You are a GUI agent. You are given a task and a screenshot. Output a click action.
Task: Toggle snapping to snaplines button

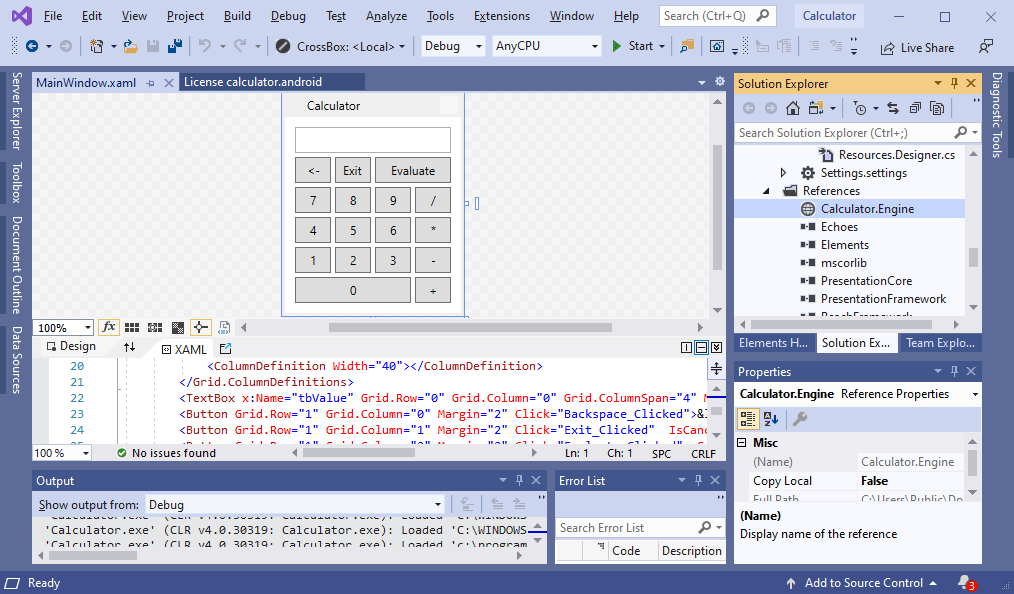tap(200, 328)
